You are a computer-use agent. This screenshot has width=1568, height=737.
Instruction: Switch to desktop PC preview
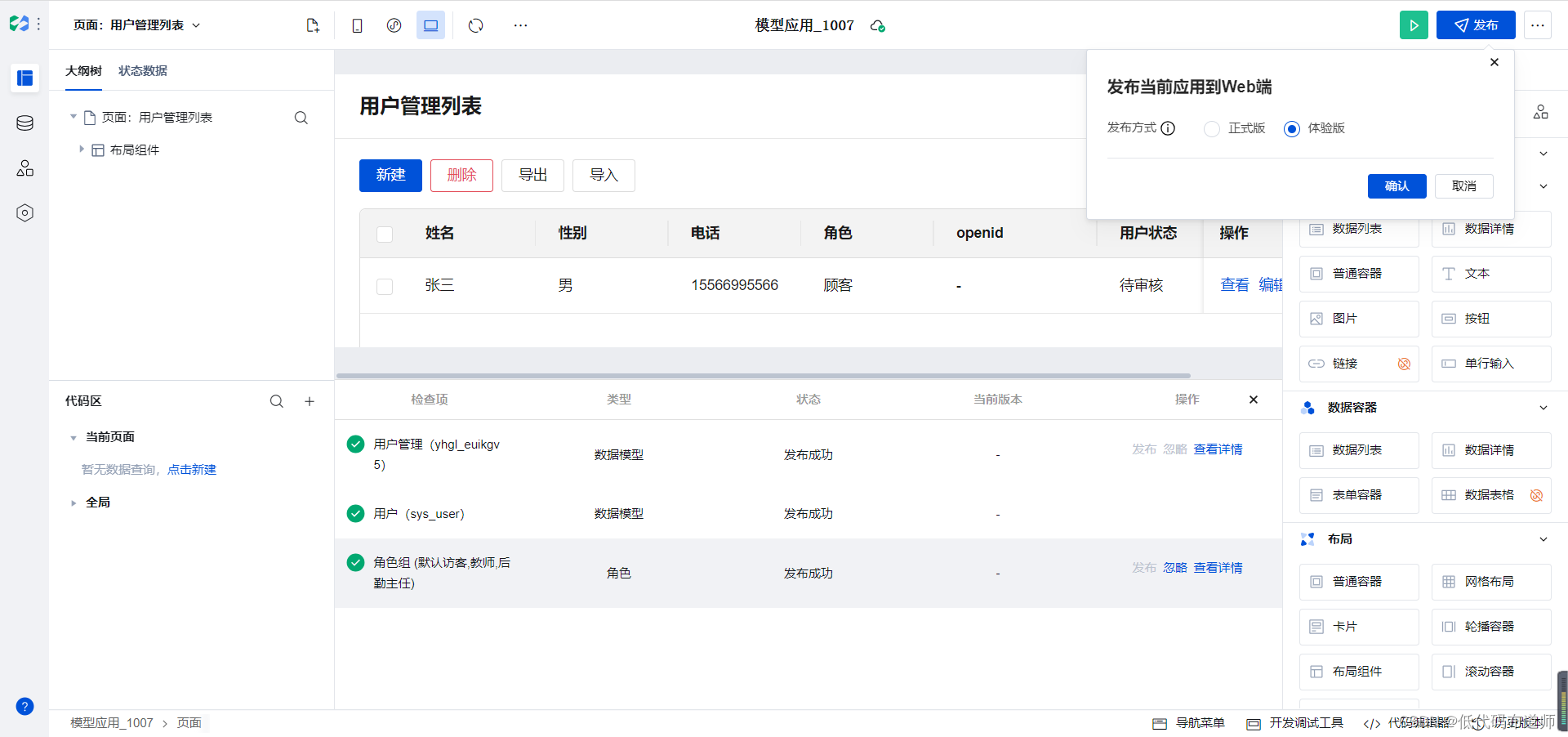click(x=430, y=25)
